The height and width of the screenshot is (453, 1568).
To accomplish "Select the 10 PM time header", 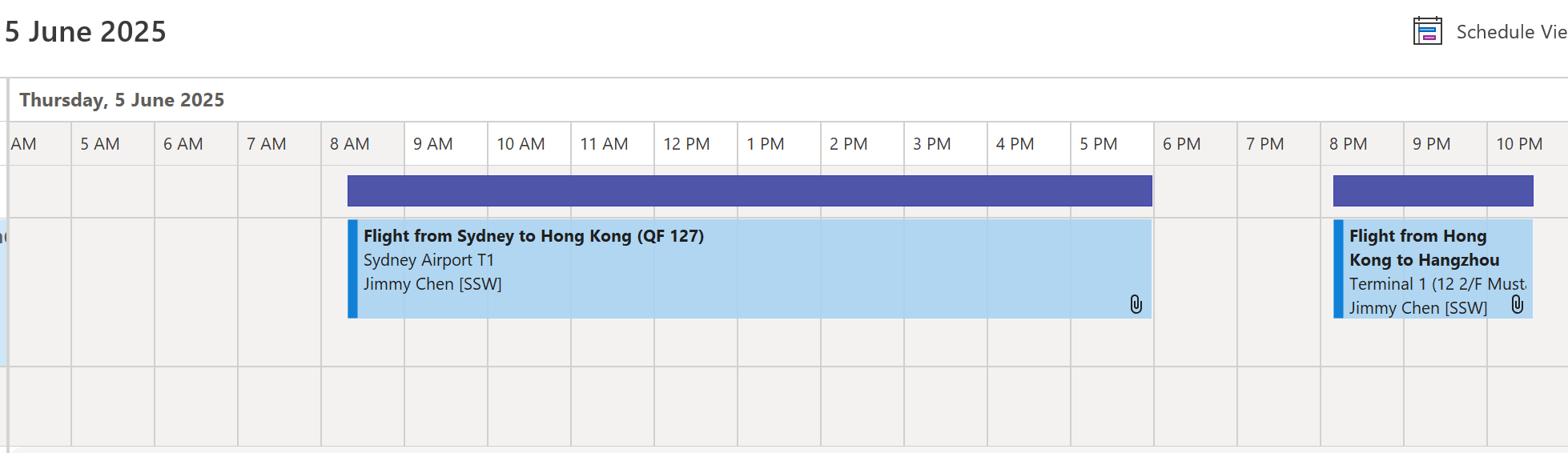I will [1518, 144].
